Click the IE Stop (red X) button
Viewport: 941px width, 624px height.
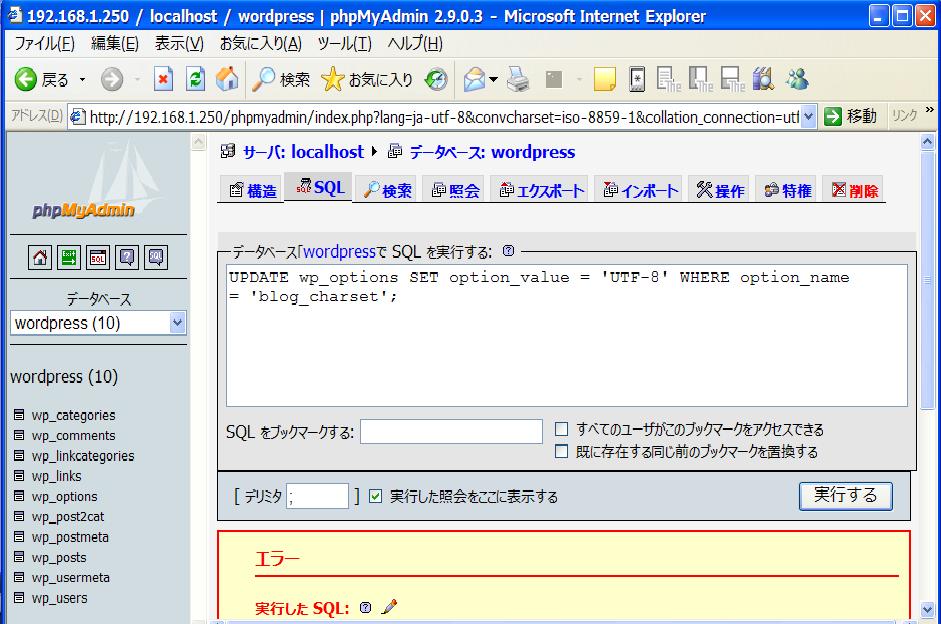point(163,79)
